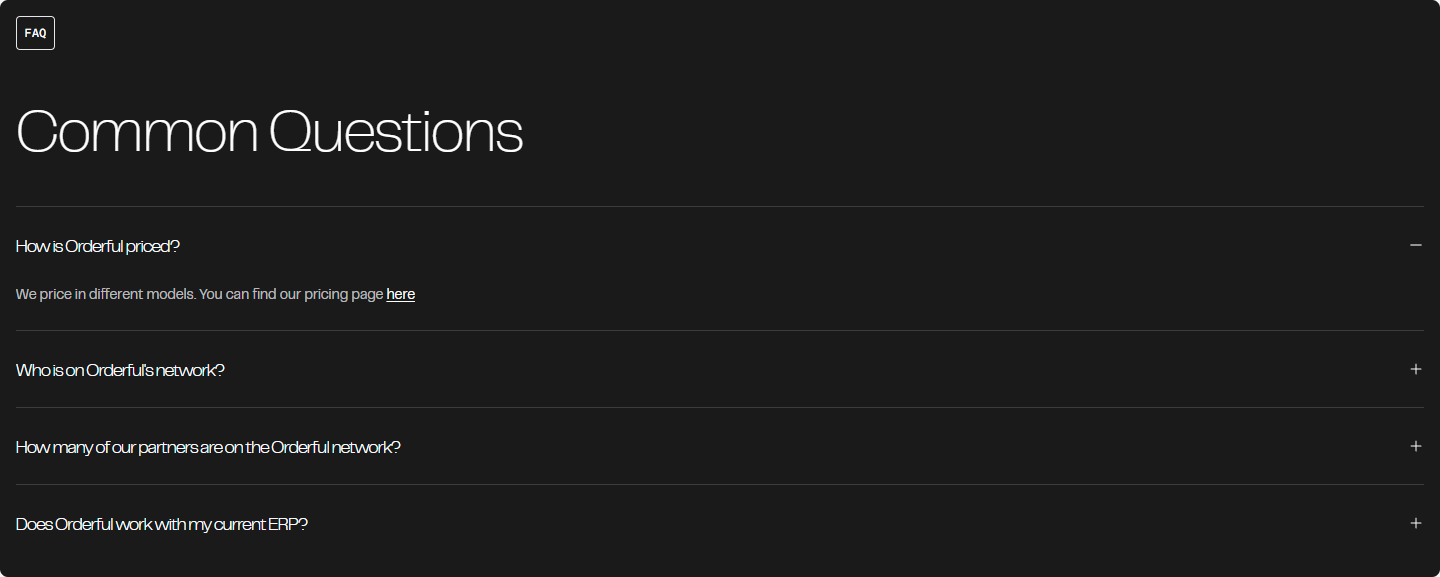Toggle the 'Who is on Orderful's network?' question
This screenshot has height=577, width=1440.
(120, 370)
